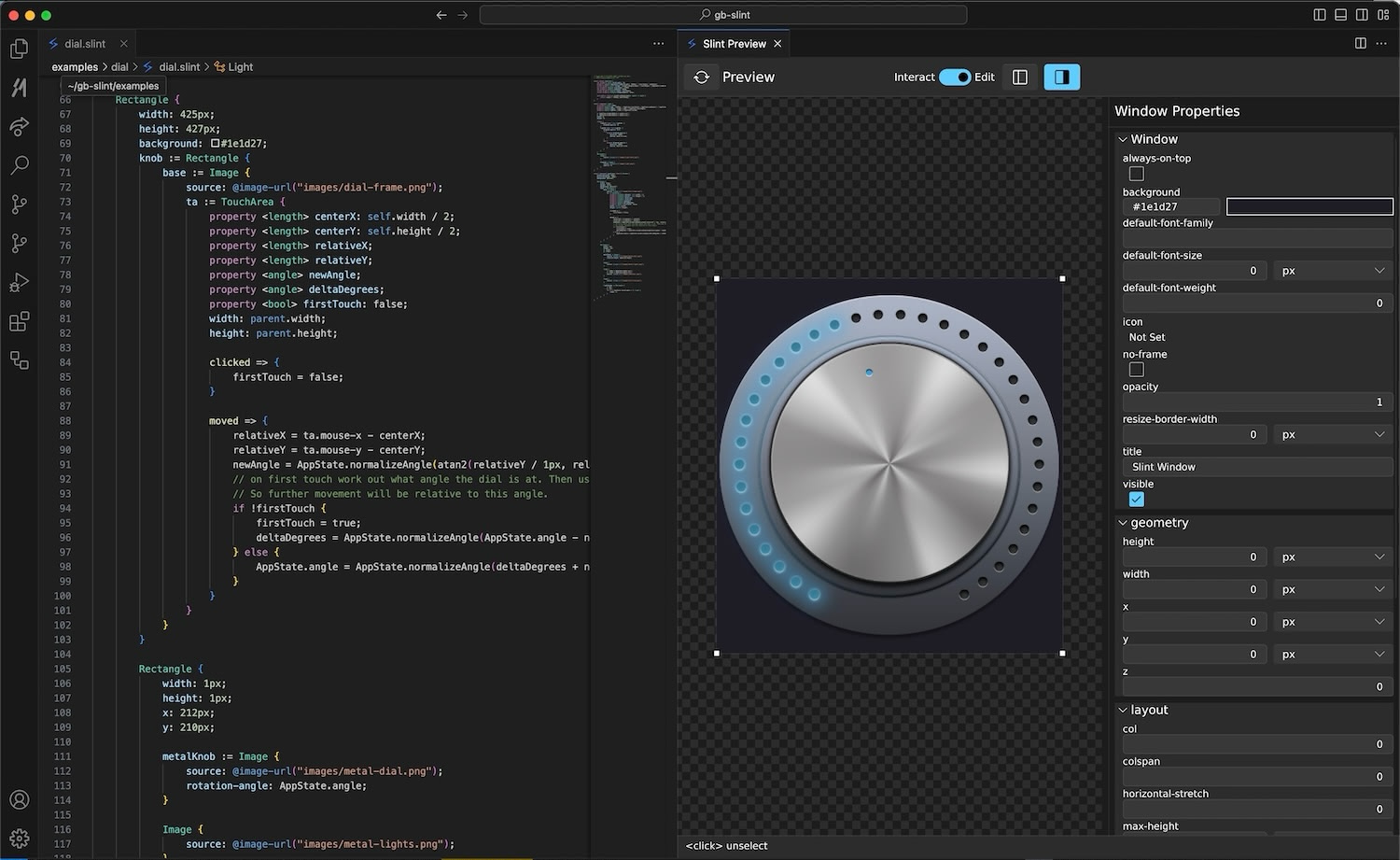Switch to the dial.slint editor tab
1400x860 pixels.
(x=84, y=44)
